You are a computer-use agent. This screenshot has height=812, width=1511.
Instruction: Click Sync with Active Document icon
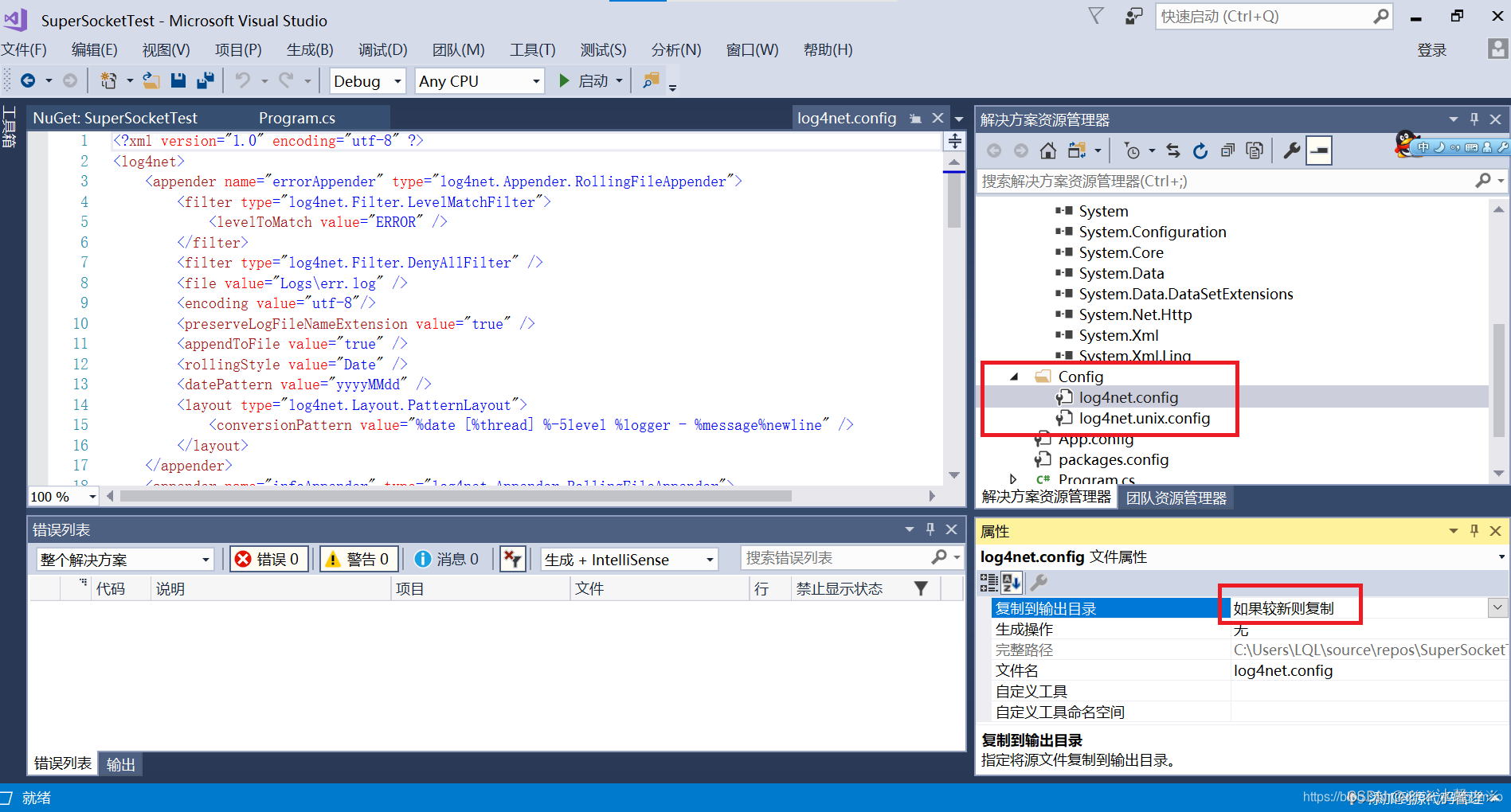[x=1172, y=150]
